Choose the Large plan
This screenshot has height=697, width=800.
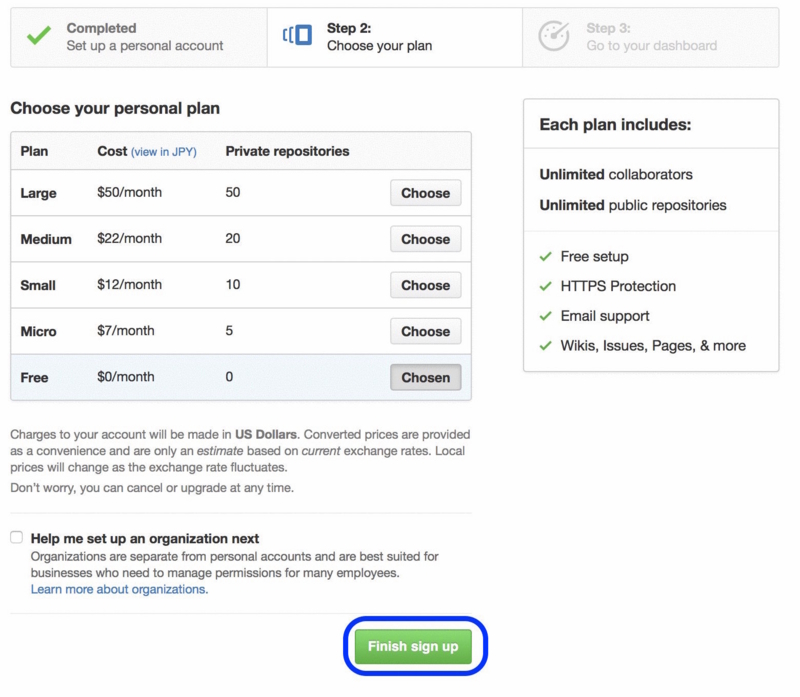coord(426,193)
